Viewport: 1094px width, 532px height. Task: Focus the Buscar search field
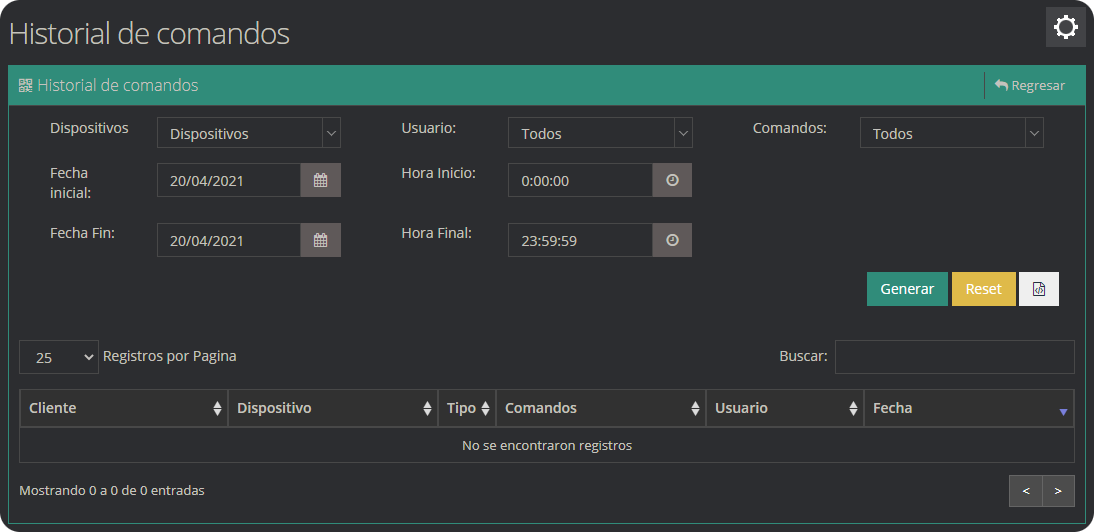954,357
